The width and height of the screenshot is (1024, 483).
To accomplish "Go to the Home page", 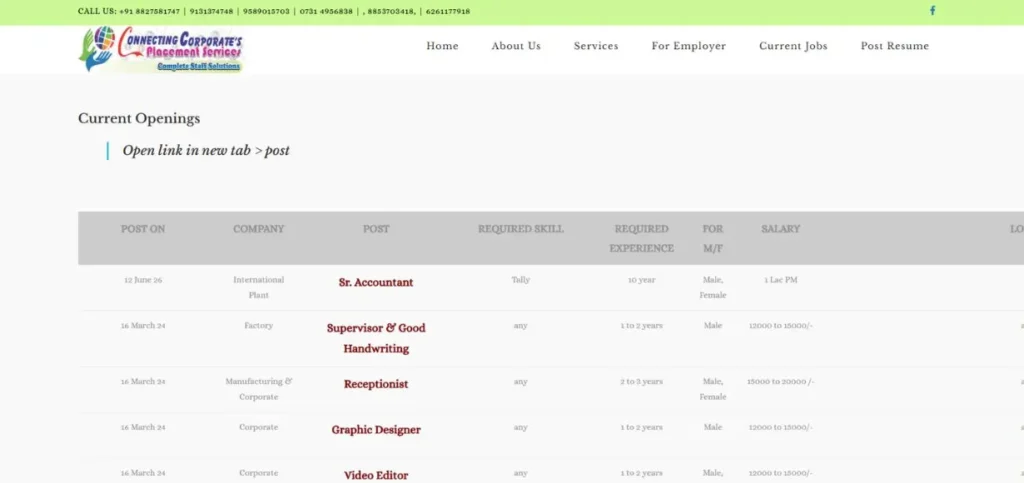I will [442, 46].
